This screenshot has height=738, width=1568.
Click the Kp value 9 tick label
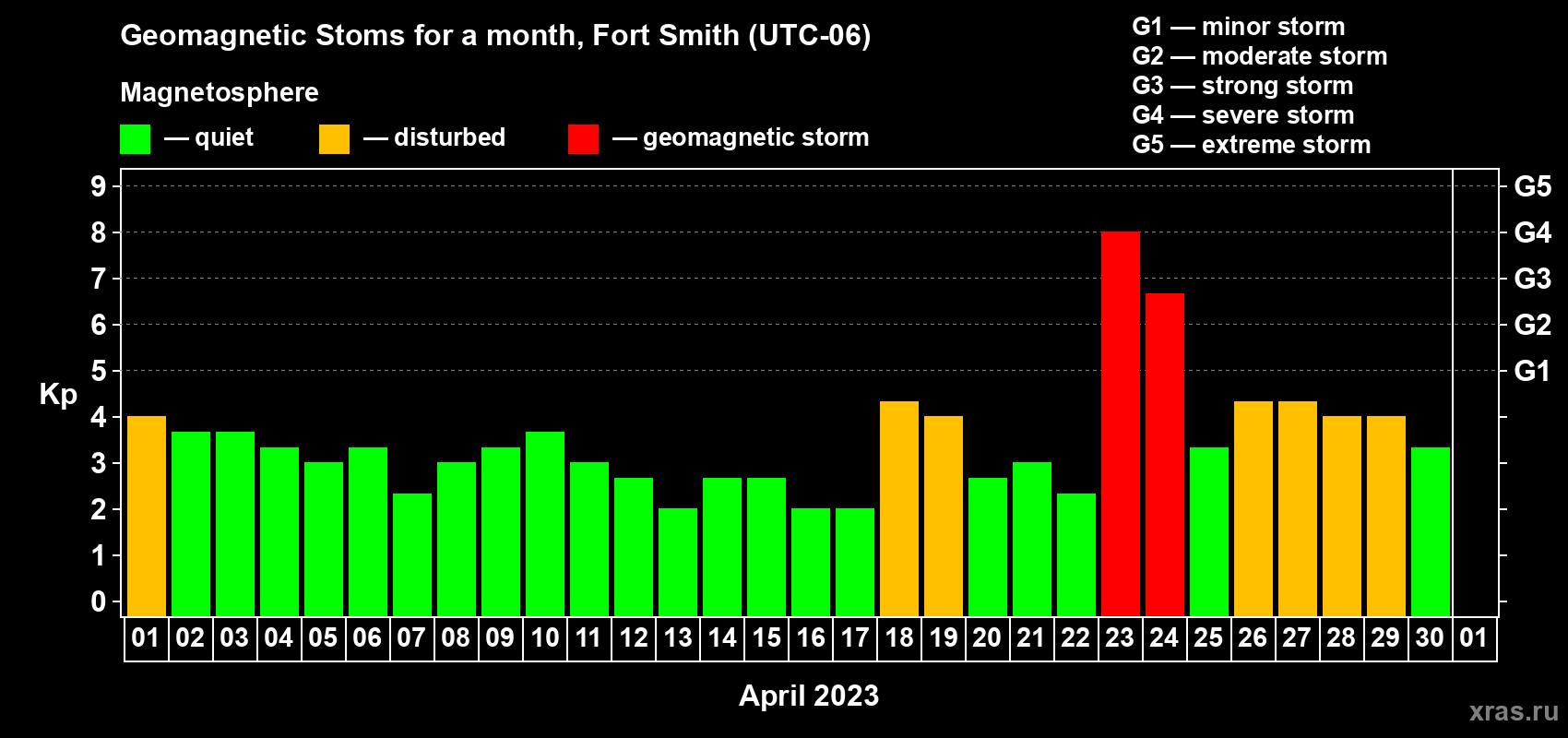(x=99, y=186)
